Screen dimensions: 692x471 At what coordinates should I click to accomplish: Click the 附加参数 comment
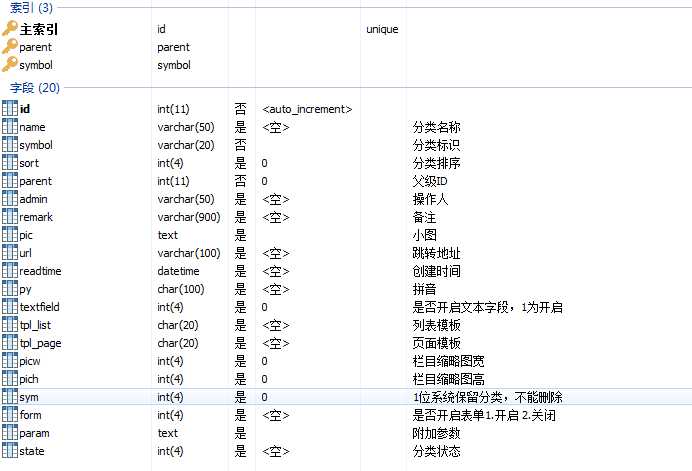pos(436,433)
